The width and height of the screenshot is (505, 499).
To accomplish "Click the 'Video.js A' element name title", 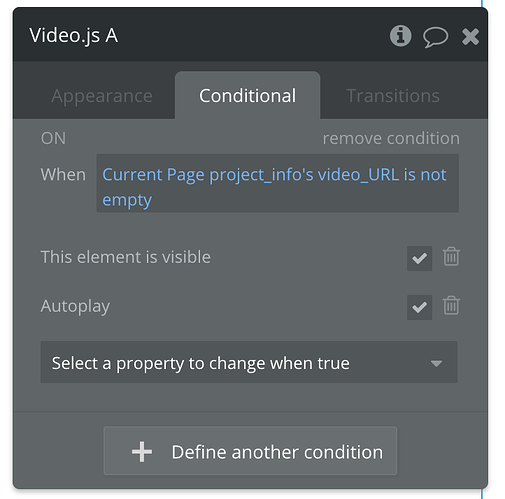I will [74, 36].
